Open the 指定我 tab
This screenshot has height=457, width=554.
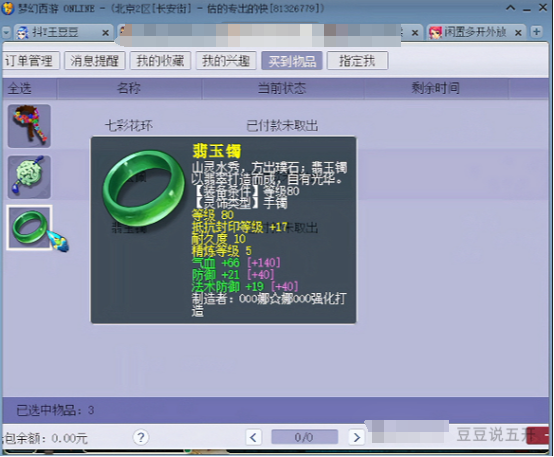click(x=358, y=61)
